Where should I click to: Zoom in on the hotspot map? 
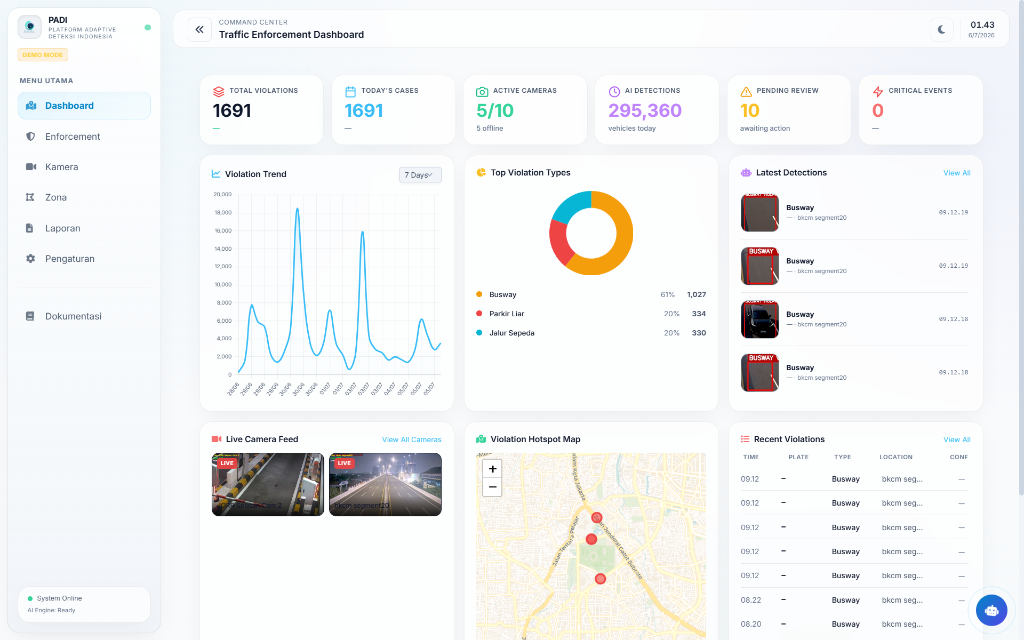pyautogui.click(x=492, y=468)
